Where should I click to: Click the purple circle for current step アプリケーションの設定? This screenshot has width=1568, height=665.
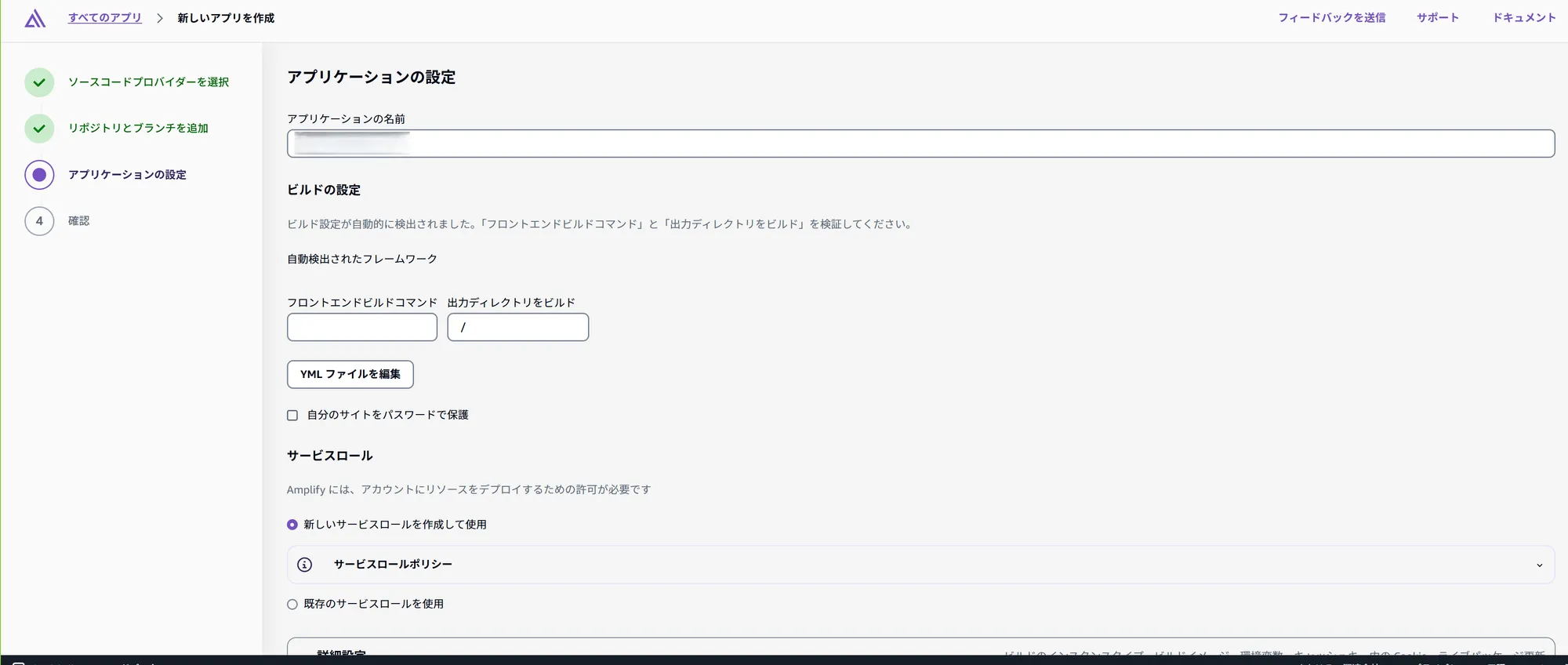tap(39, 175)
